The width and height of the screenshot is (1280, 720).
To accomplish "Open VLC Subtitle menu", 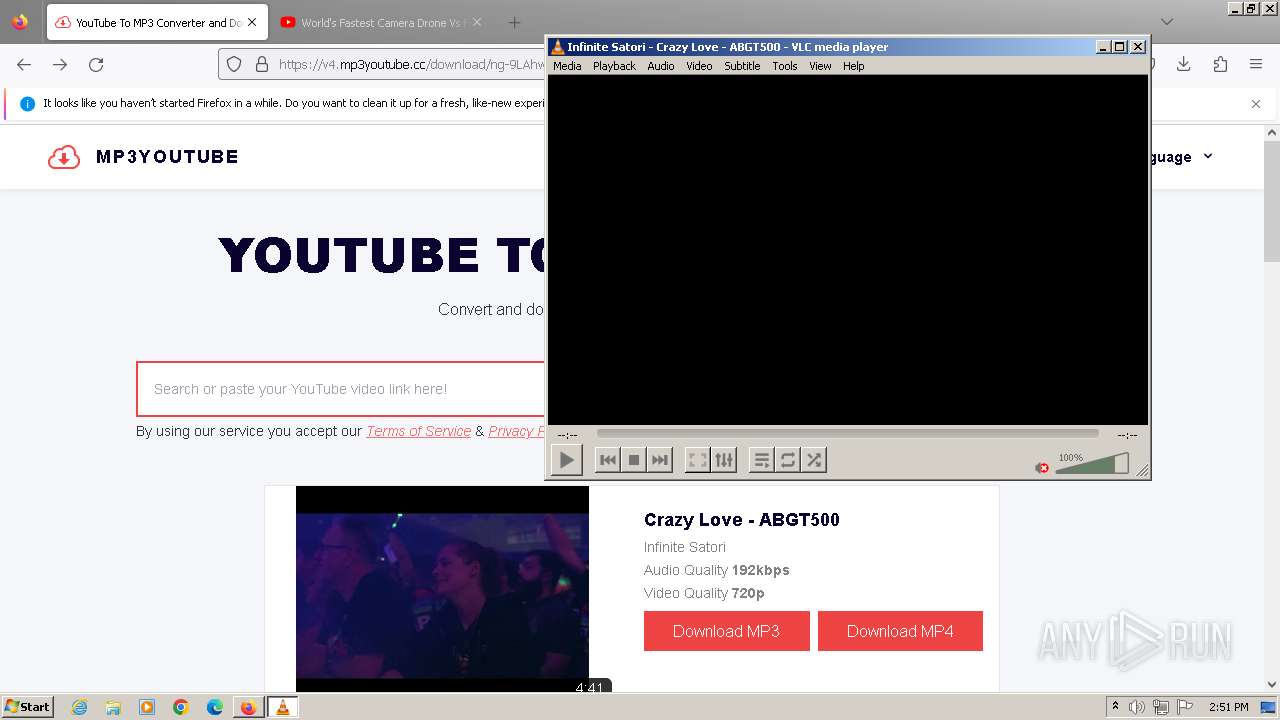I will coord(742,66).
